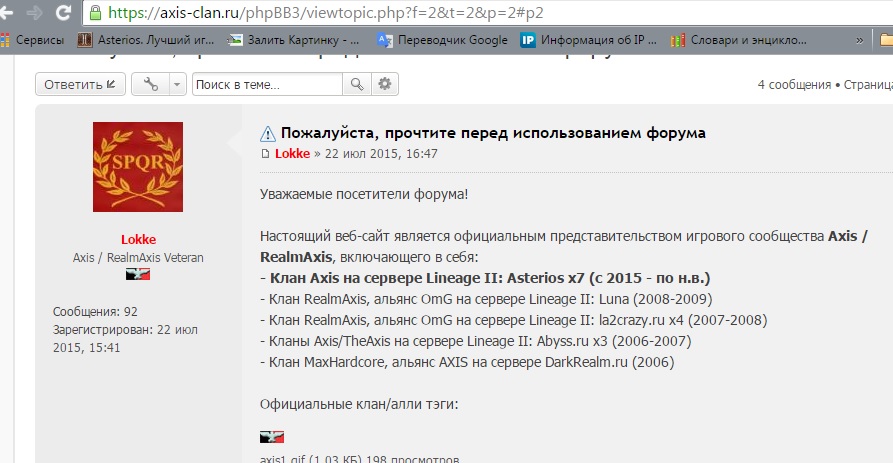
Task: Click the Ответить reply button
Action: click(x=80, y=84)
